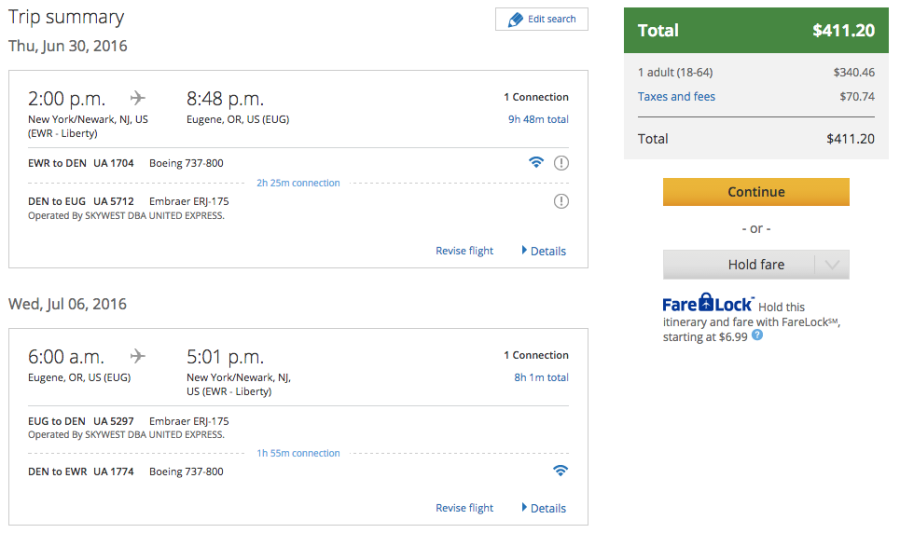The height and width of the screenshot is (533, 900).
Task: Click FareLock help question mark icon
Action: pyautogui.click(x=757, y=336)
